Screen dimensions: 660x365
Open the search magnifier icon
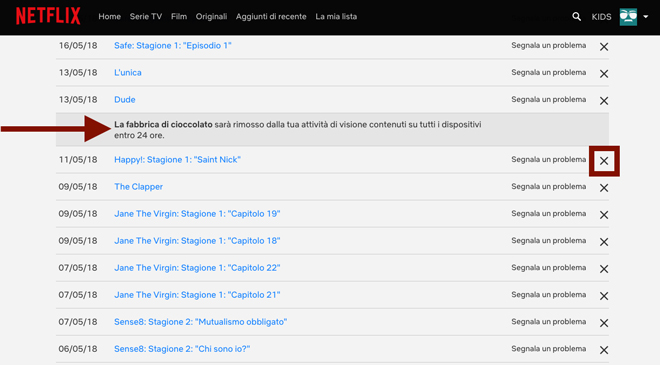pyautogui.click(x=577, y=16)
